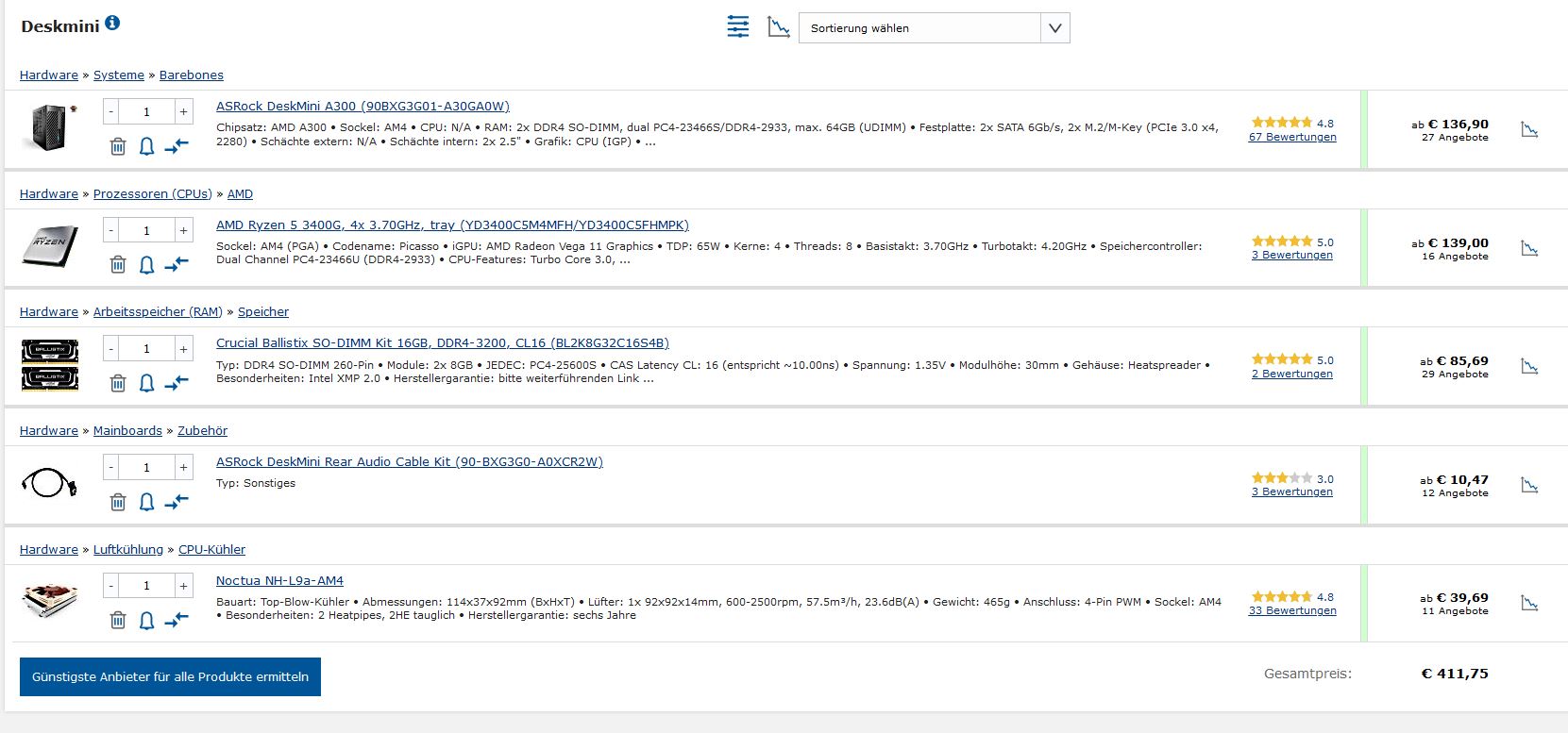Viewport: 1568px width, 733px height.
Task: Move the DeskMini A300 to another list
Action: point(177,146)
